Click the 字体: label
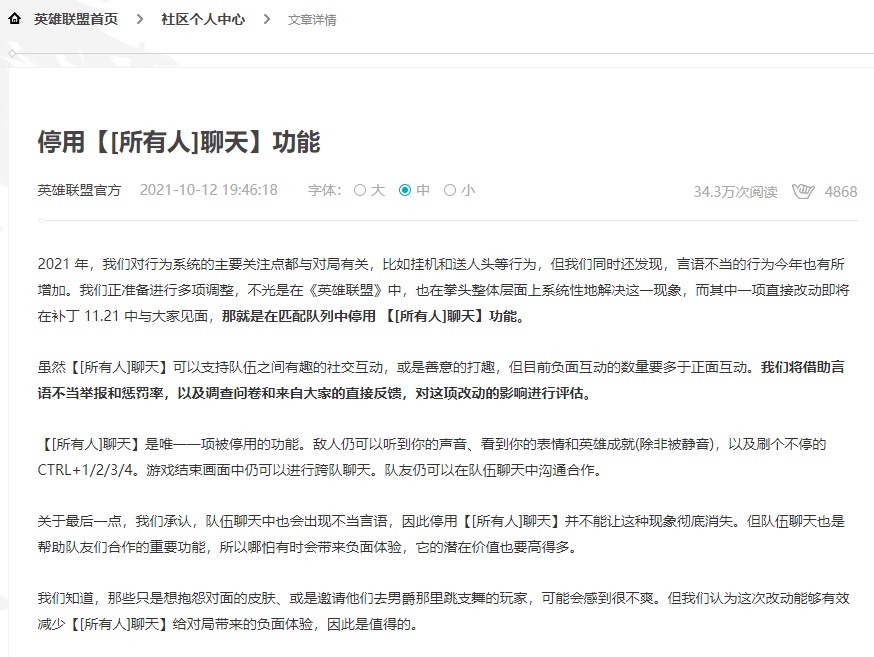Image resolution: width=874 pixels, height=657 pixels. [324, 191]
